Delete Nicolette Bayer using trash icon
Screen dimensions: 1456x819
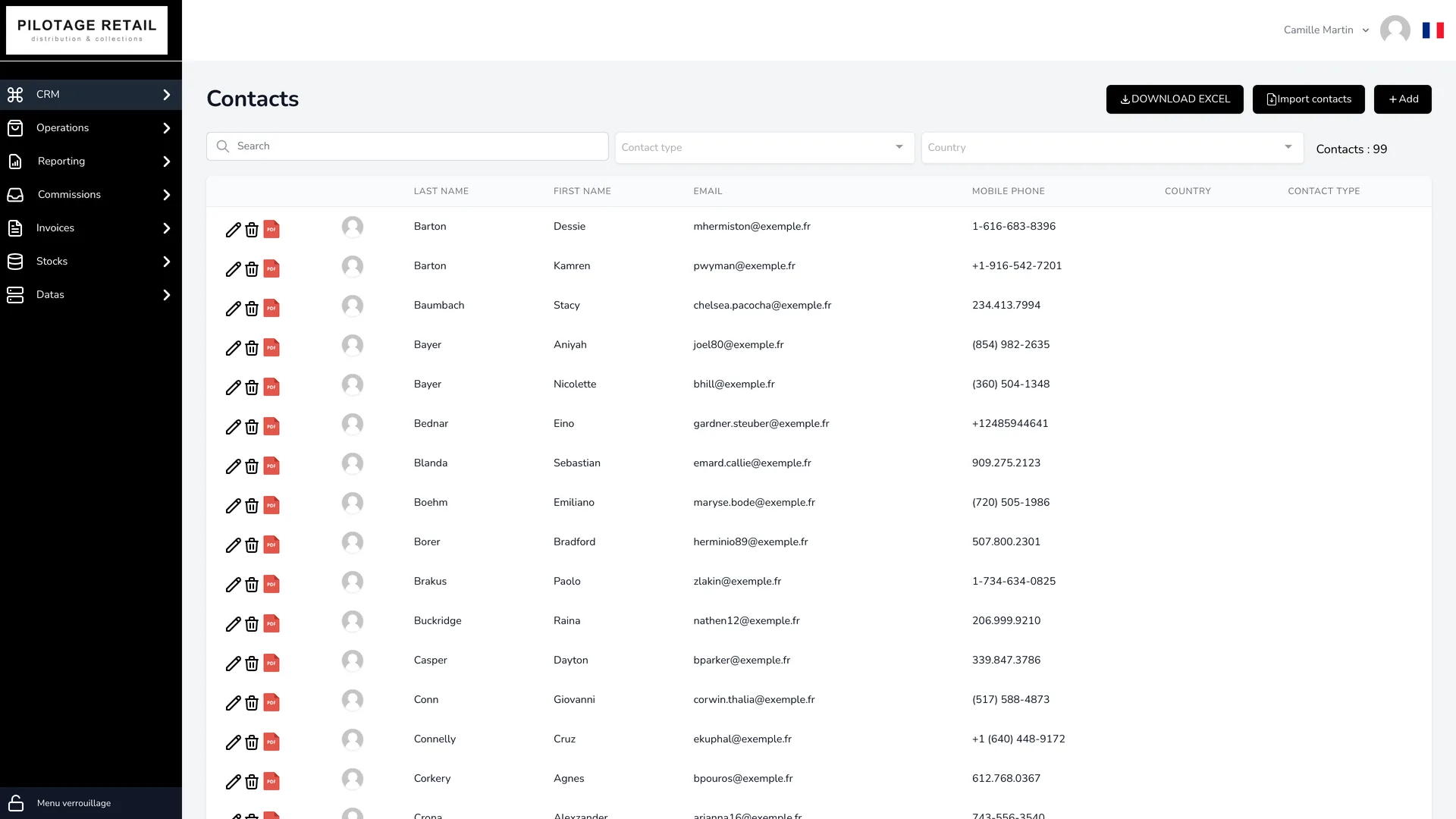pyautogui.click(x=252, y=388)
